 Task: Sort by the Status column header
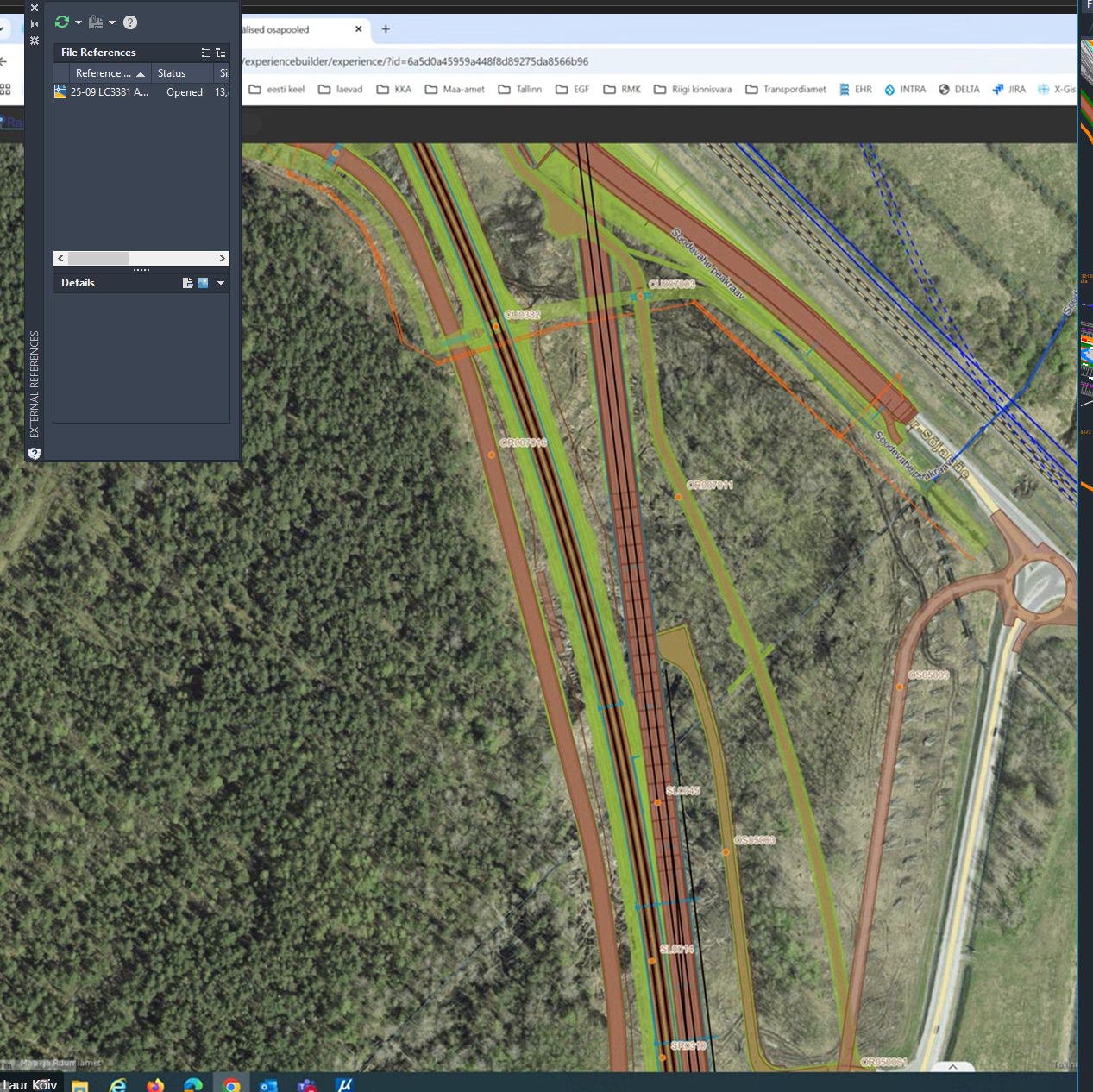(x=172, y=73)
